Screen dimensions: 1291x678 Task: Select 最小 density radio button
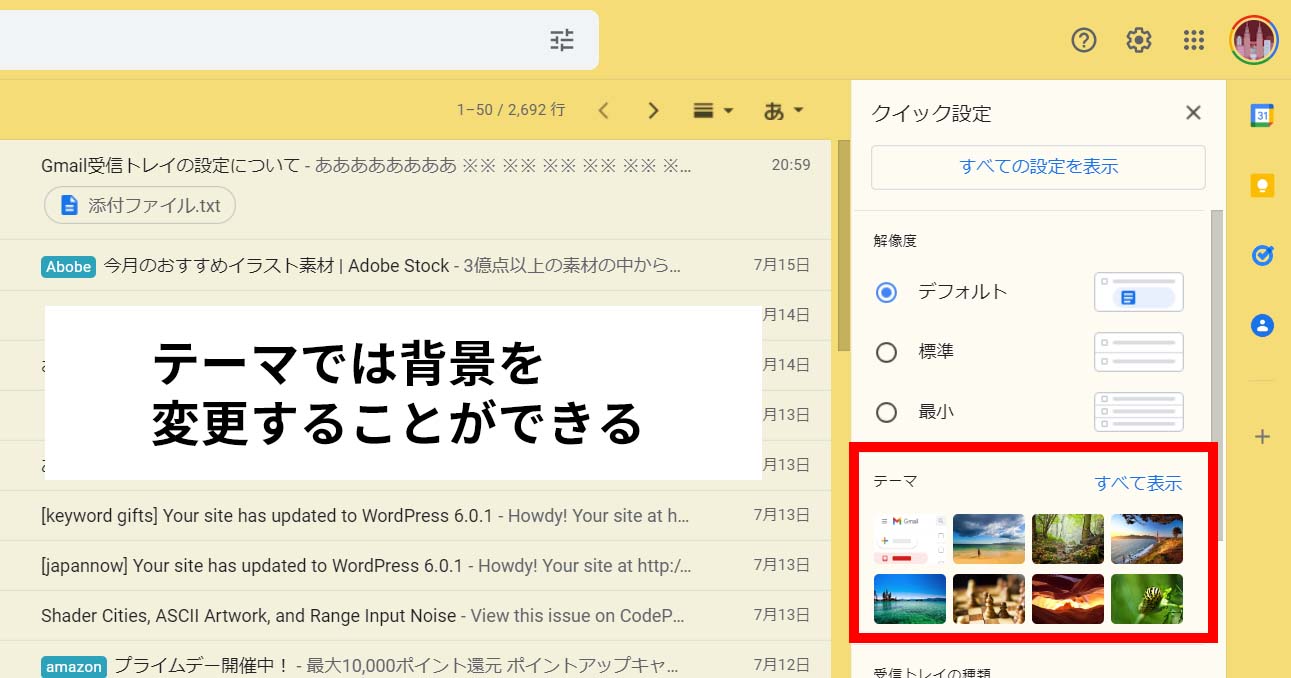pos(886,412)
